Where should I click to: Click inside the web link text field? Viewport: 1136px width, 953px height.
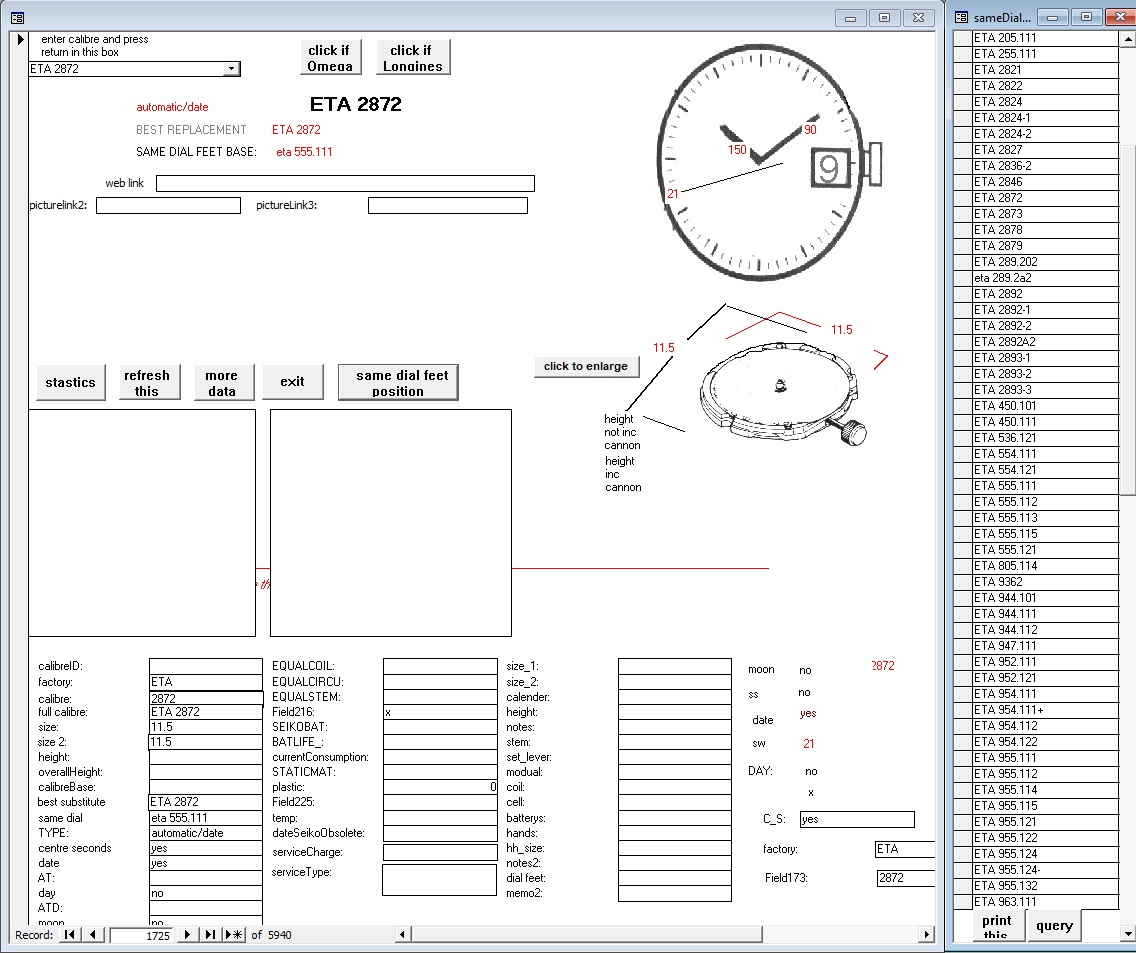tap(345, 184)
